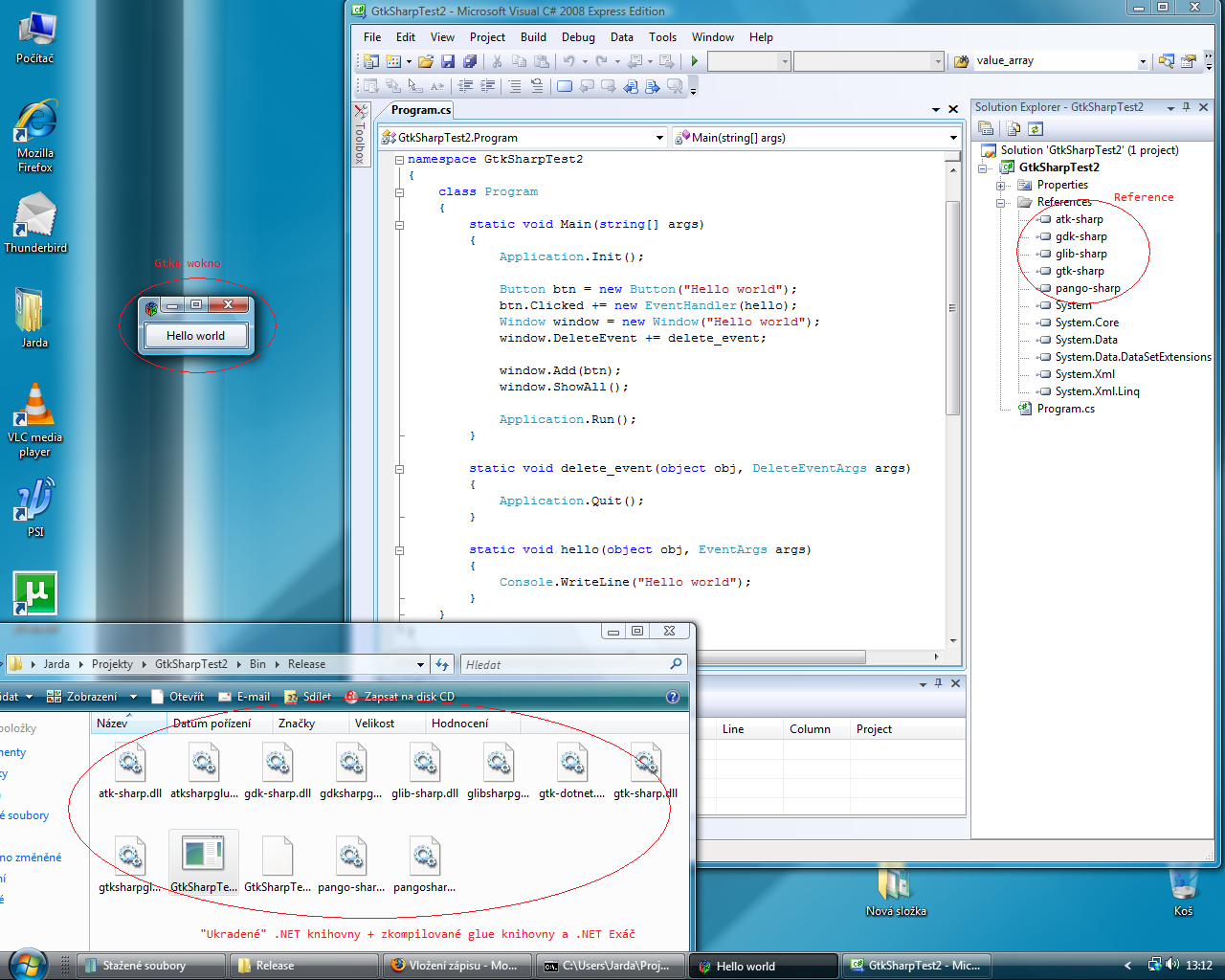
Task: Select System.Xml.Linq reference
Action: click(1097, 391)
